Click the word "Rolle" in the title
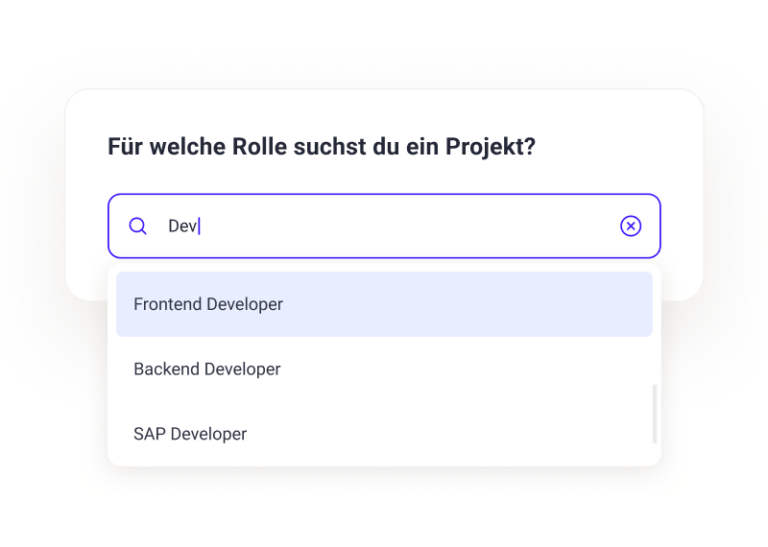This screenshot has width=768, height=547. 259,146
